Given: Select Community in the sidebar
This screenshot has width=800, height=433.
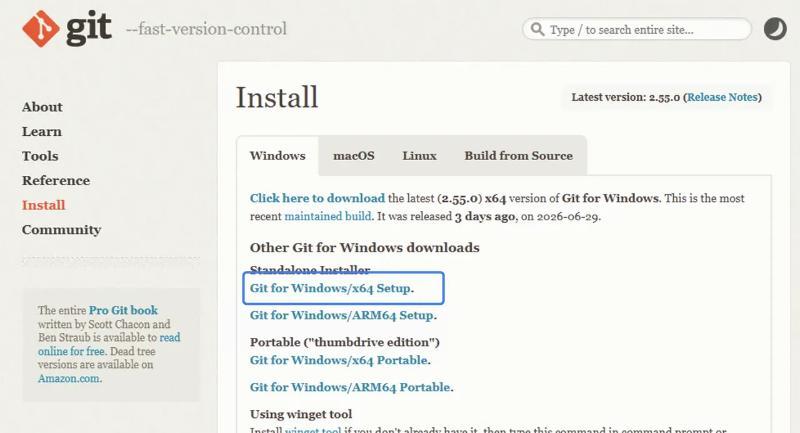Looking at the screenshot, I should (x=61, y=230).
